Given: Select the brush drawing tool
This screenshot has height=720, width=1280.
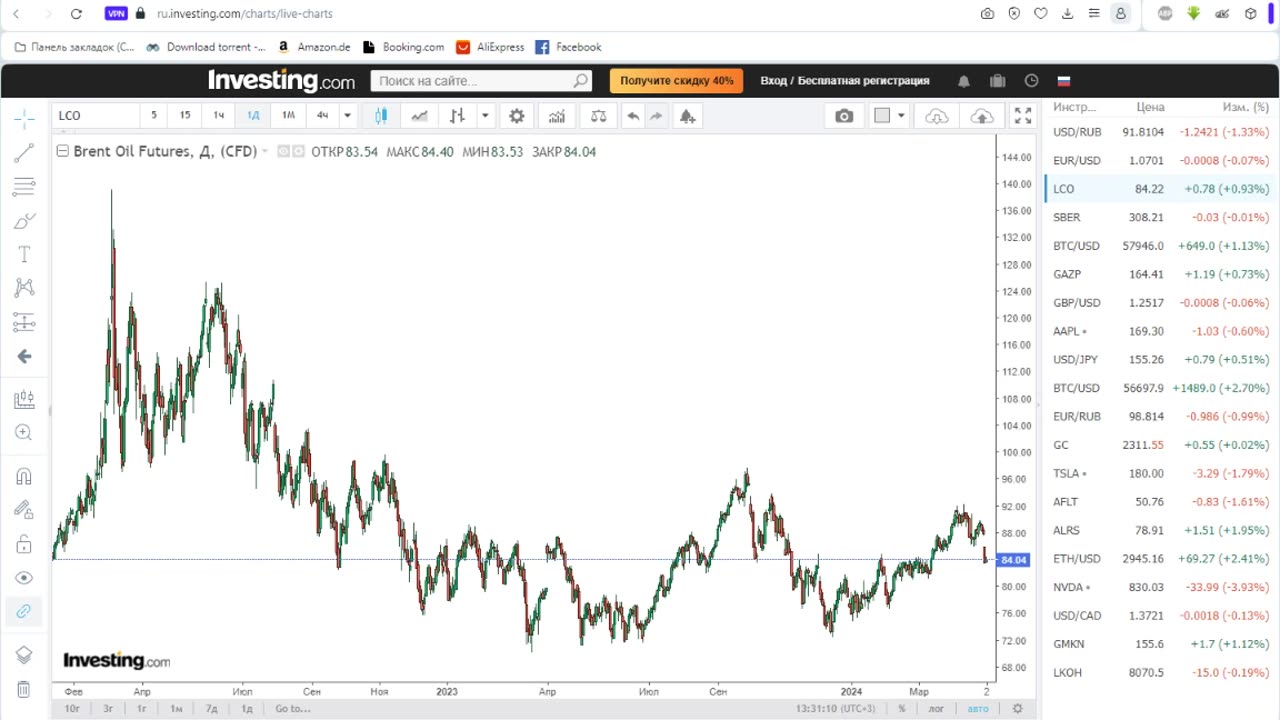Looking at the screenshot, I should click(24, 221).
